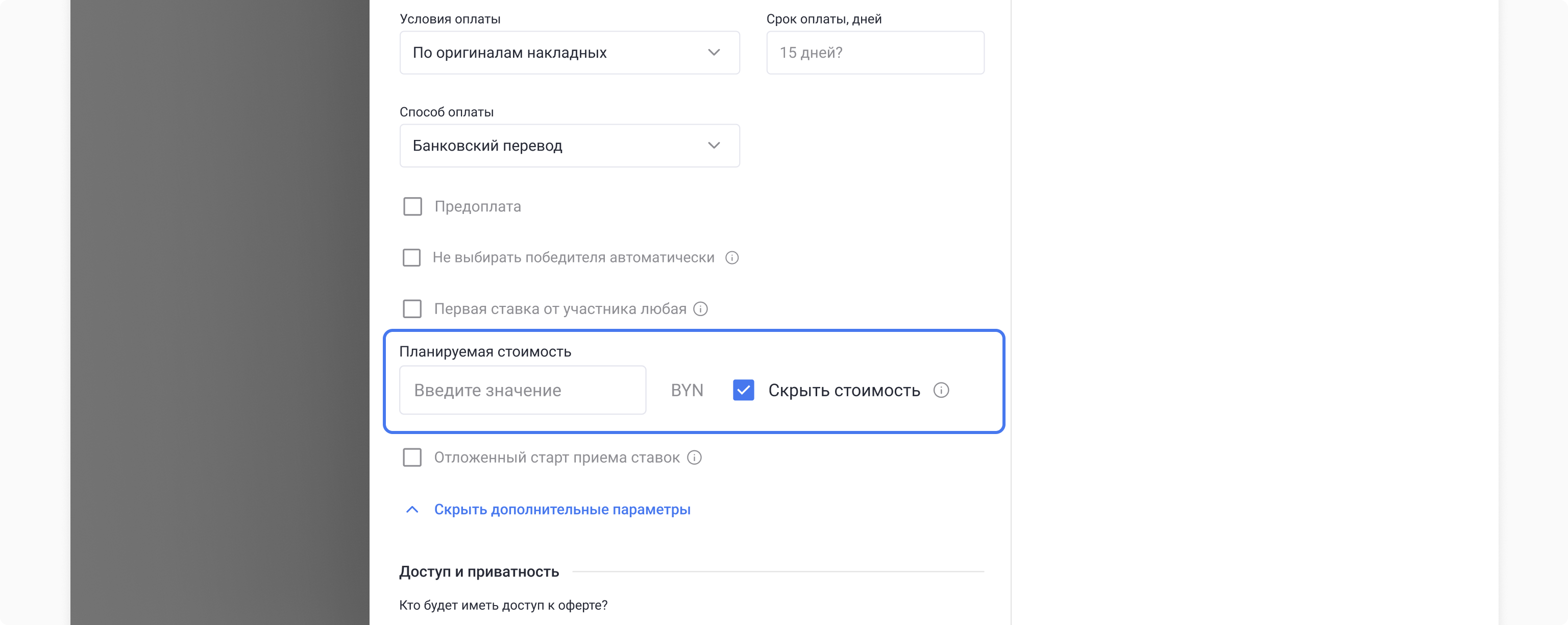Viewport: 1568px width, 625px height.
Task: Click the down arrow in 'Условия оплаты' field
Action: 714,53
